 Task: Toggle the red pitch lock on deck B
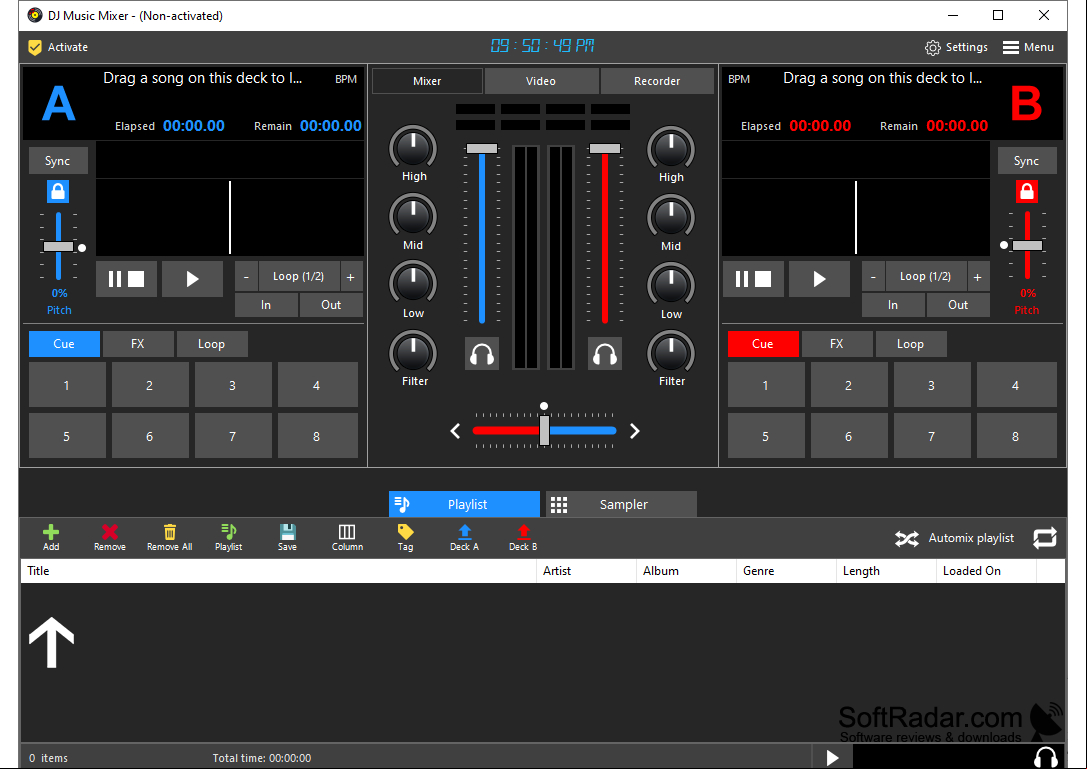pyautogui.click(x=1027, y=191)
